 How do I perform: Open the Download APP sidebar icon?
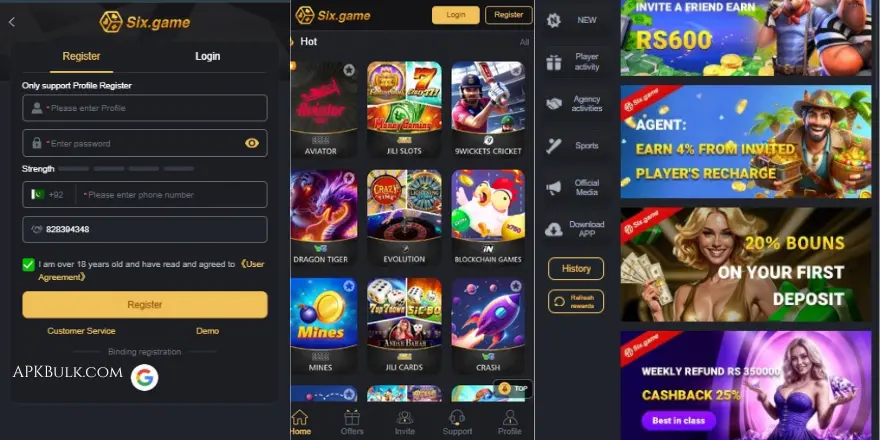(x=553, y=230)
